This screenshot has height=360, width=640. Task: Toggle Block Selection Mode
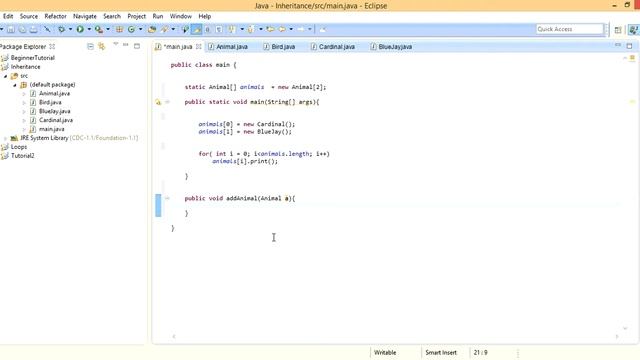(x=207, y=29)
